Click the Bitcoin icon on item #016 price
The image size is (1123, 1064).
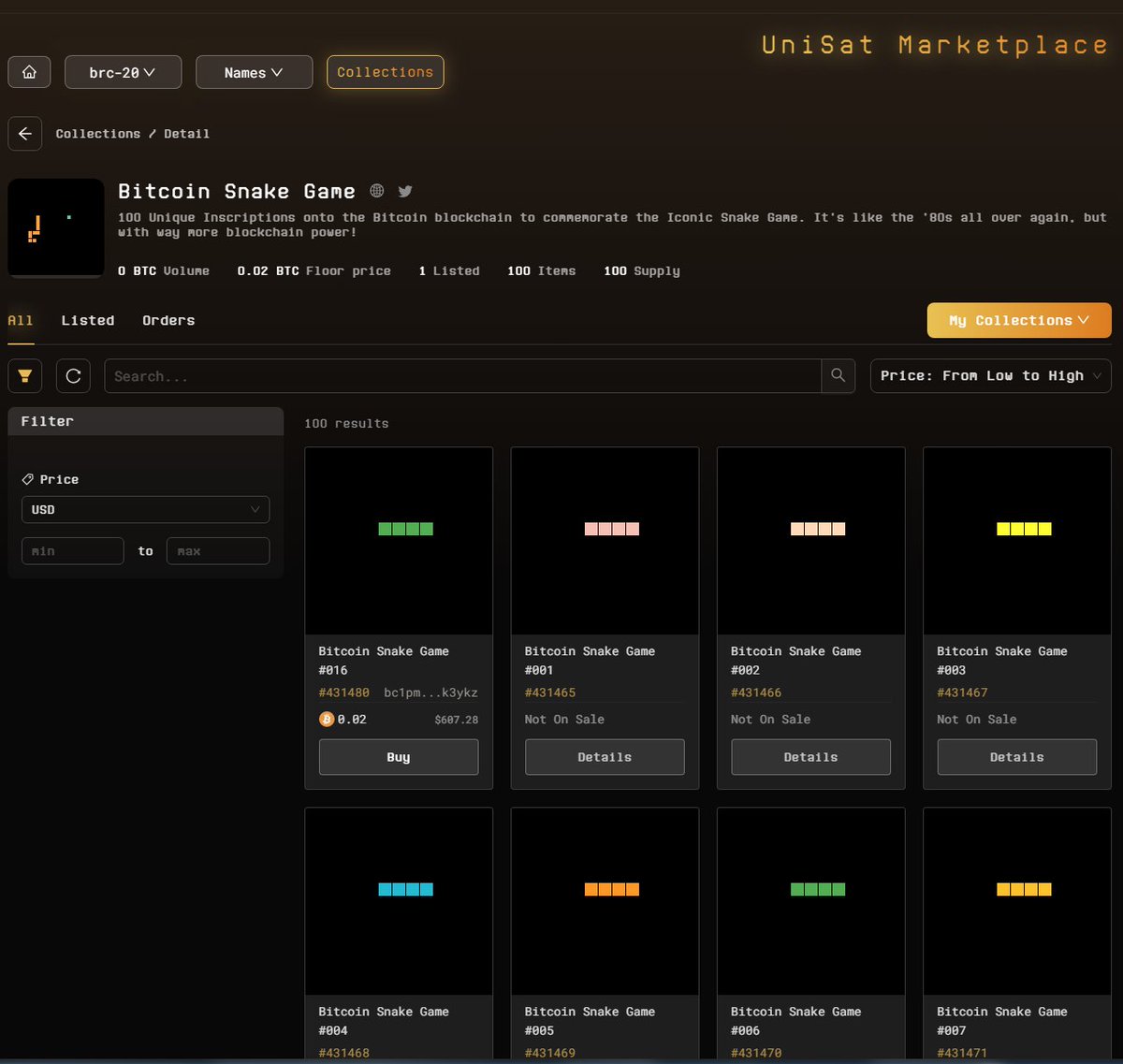(x=327, y=719)
